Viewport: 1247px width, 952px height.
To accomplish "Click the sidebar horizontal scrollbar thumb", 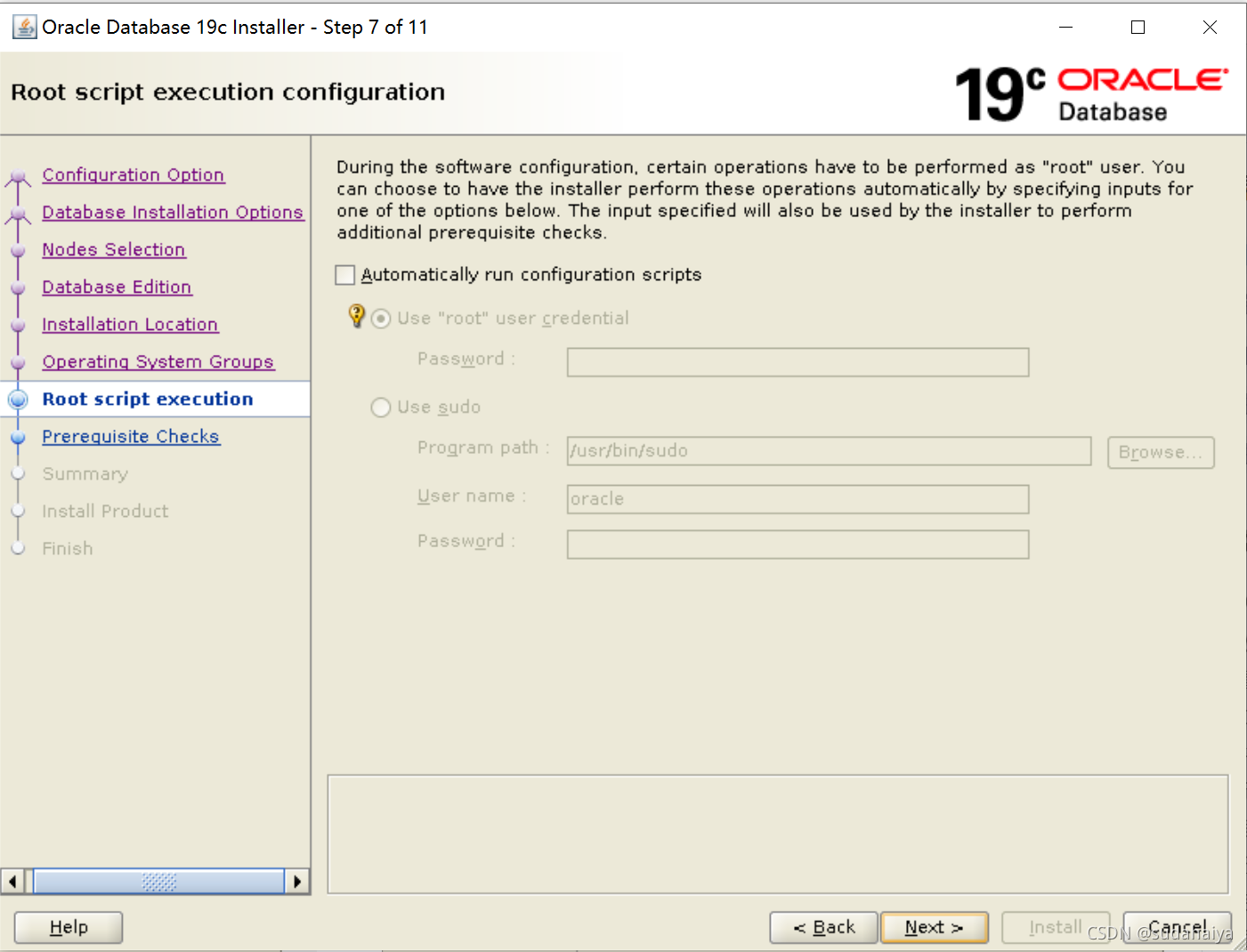I will tap(158, 882).
